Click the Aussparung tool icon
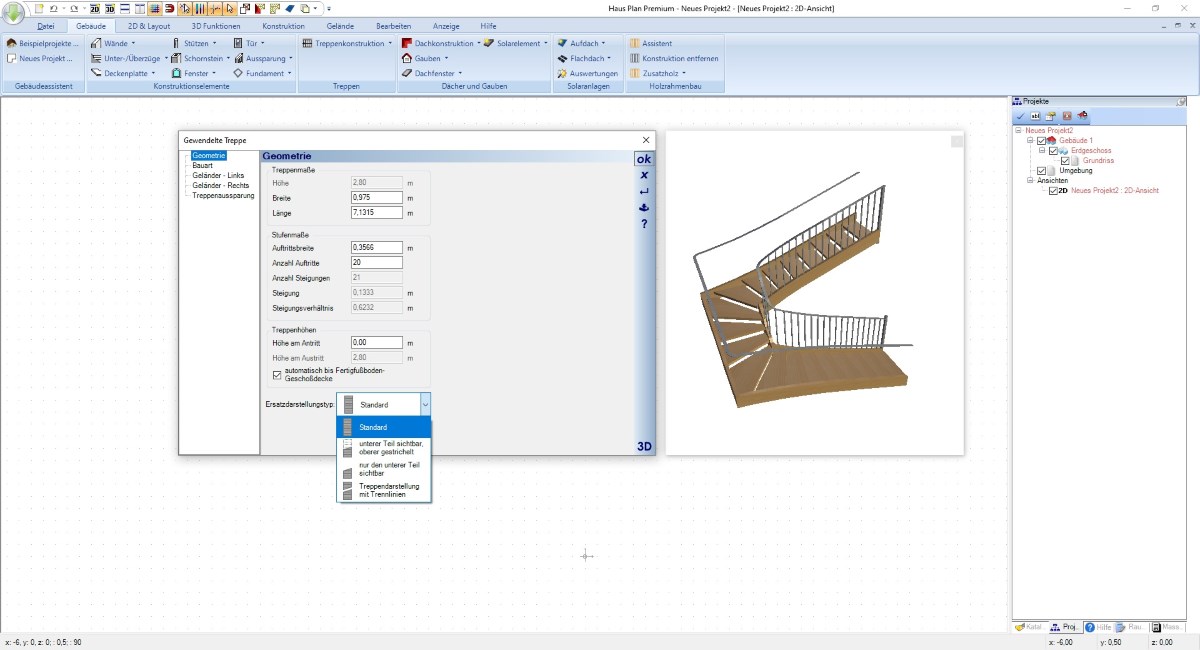Viewport: 1200px width, 650px height. [238, 58]
